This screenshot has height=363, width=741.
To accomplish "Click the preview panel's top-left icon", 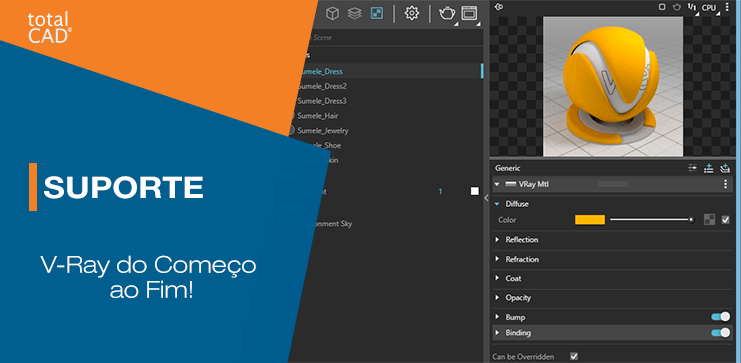I will 499,7.
